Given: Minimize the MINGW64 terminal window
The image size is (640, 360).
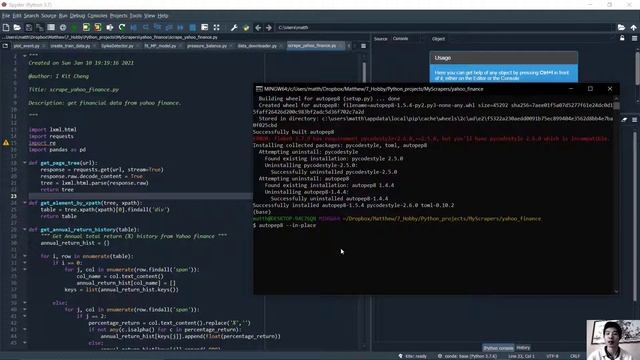Looking at the screenshot, I should pyautogui.click(x=571, y=89).
